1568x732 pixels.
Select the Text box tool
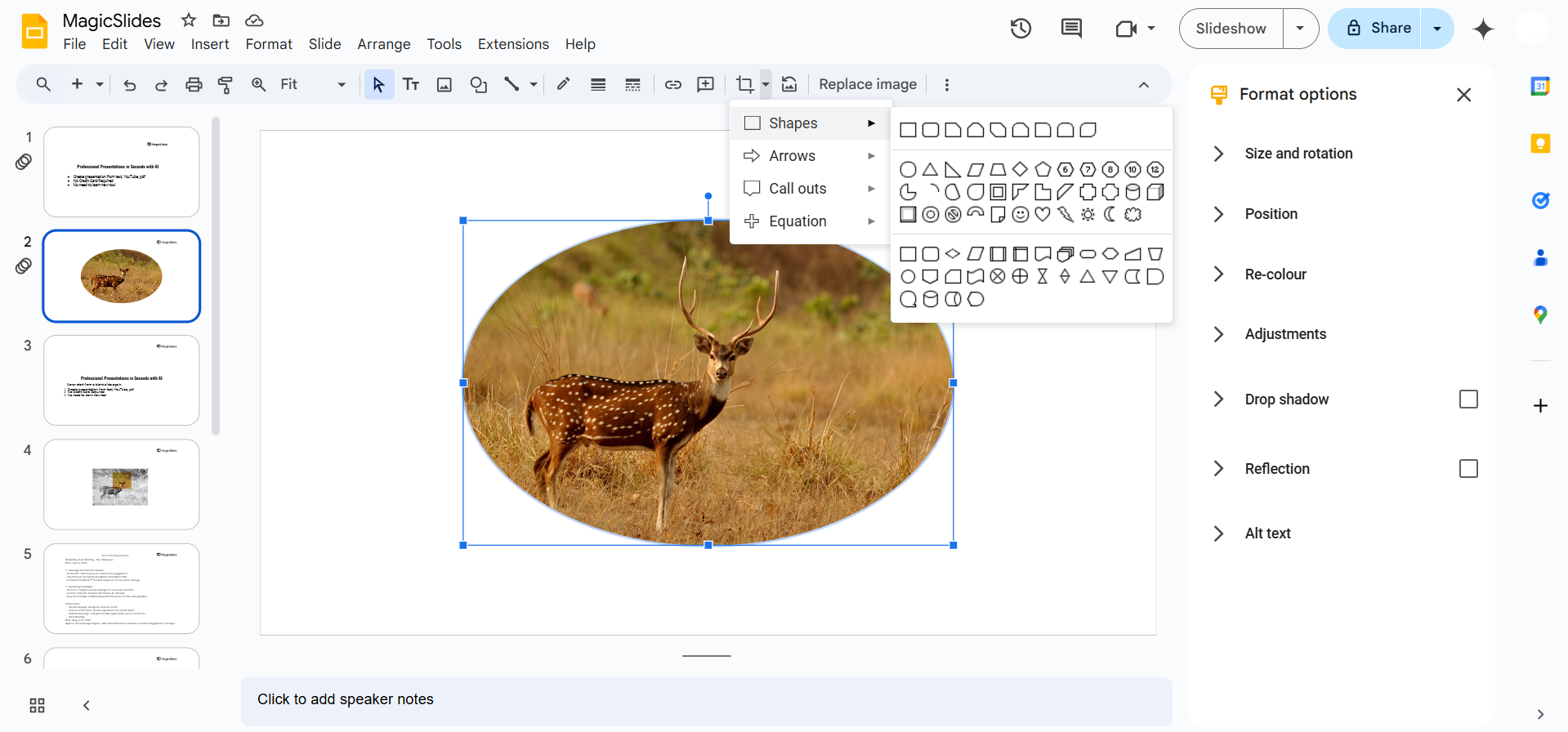coord(411,84)
